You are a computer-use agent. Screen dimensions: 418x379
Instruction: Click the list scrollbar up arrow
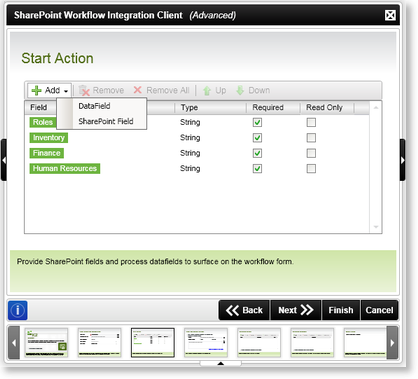tap(376, 107)
